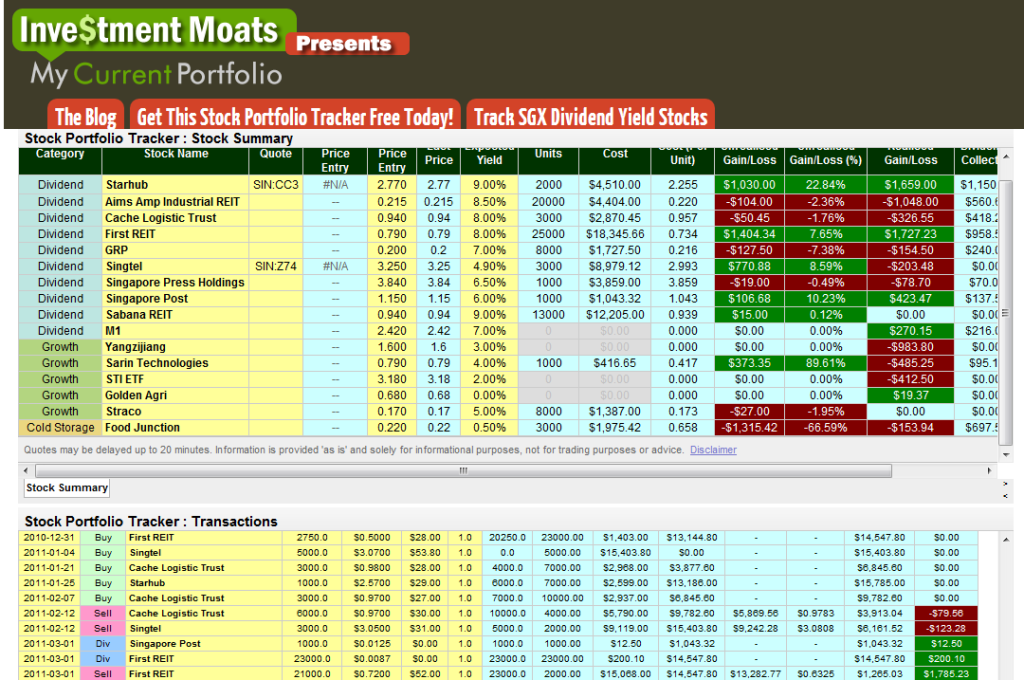Click the Category column header
1024x680 pixels.
tap(59, 153)
